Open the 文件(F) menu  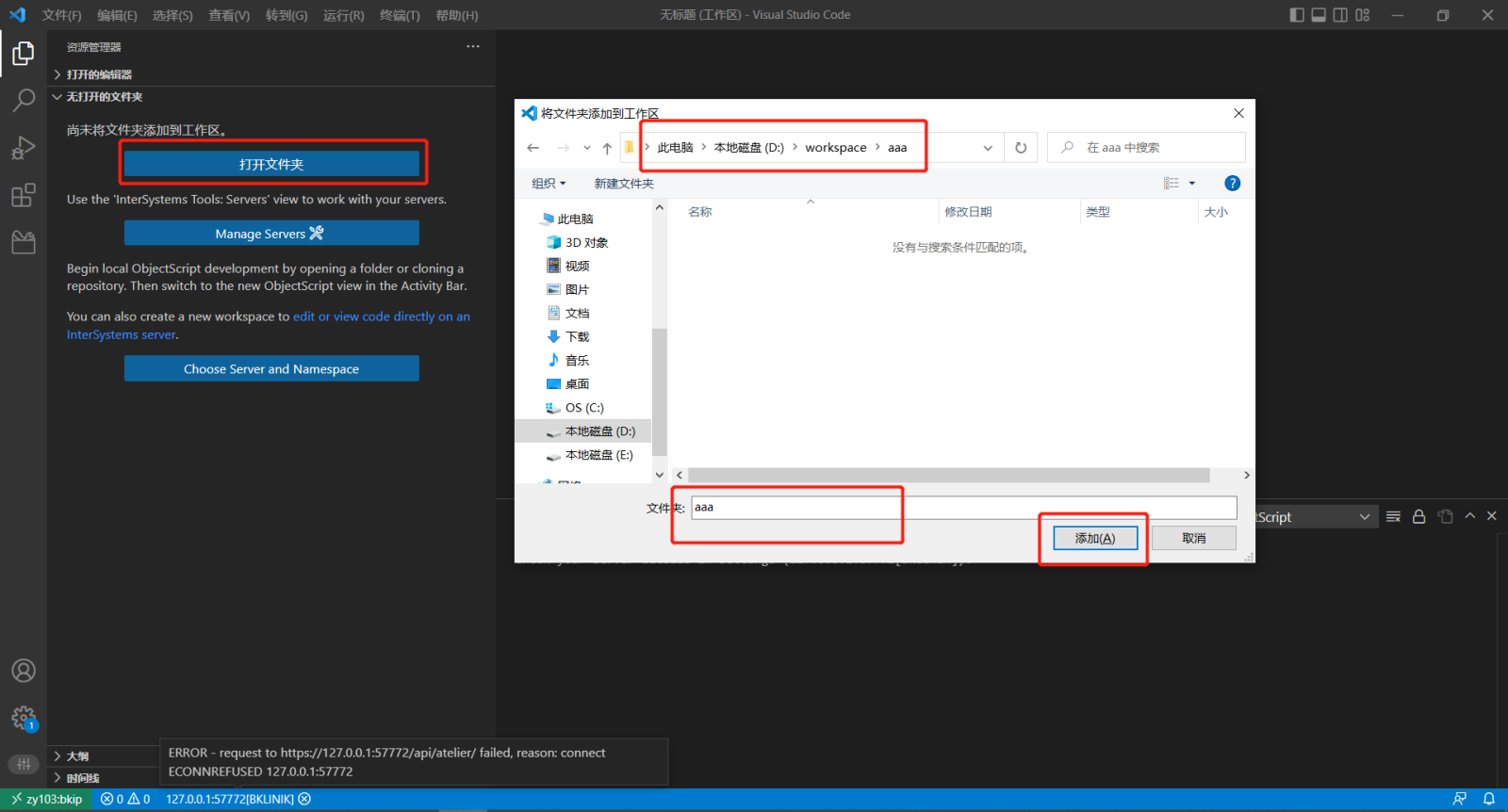(62, 15)
